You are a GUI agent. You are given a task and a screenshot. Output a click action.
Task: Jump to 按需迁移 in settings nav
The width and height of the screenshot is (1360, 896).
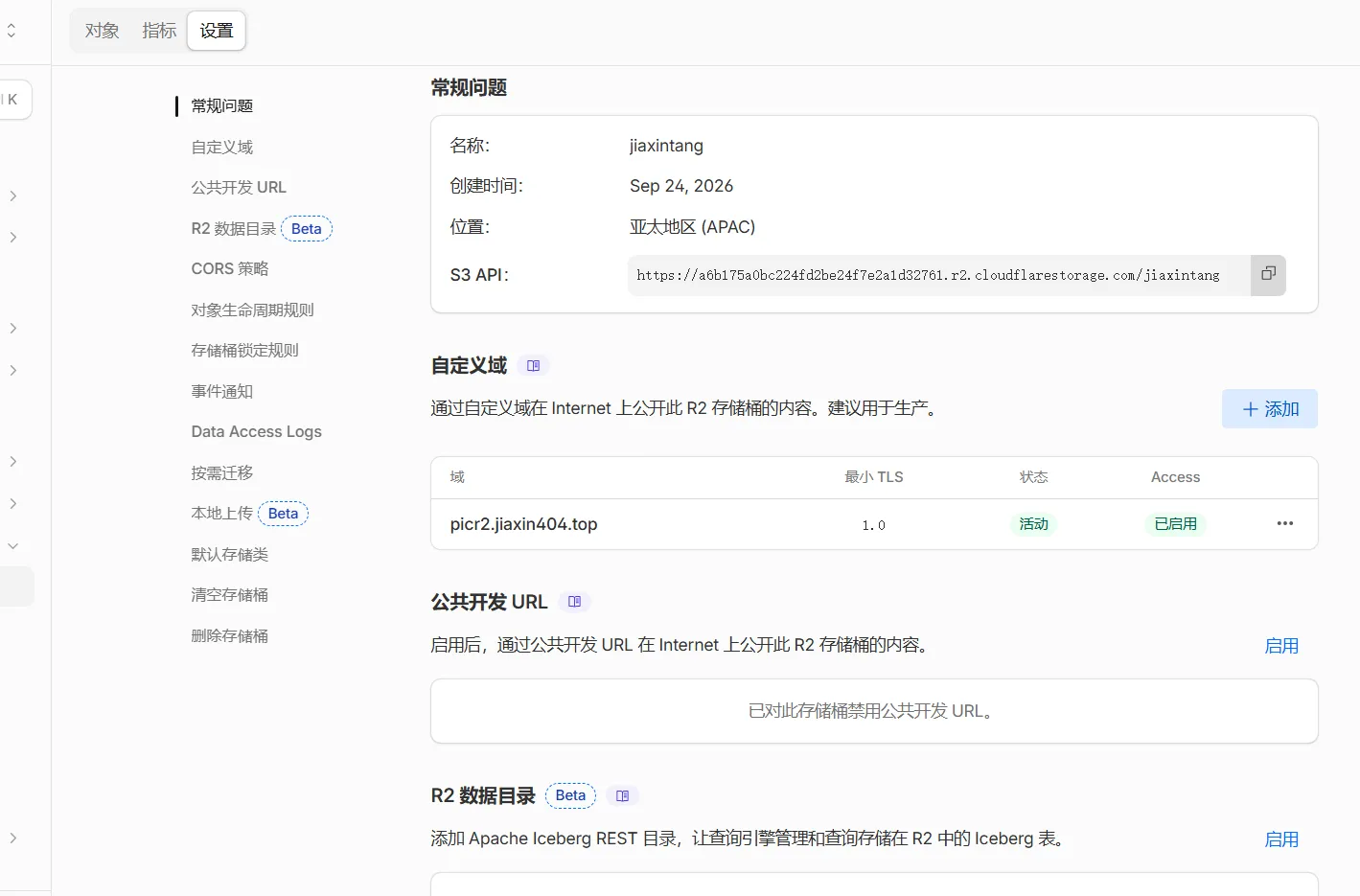pyautogui.click(x=222, y=472)
